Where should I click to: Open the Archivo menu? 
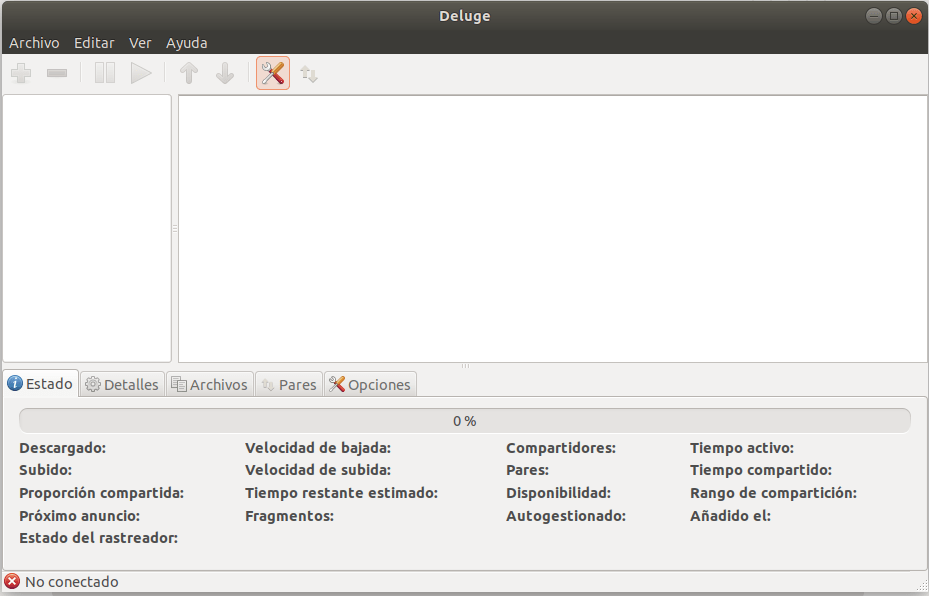[34, 43]
